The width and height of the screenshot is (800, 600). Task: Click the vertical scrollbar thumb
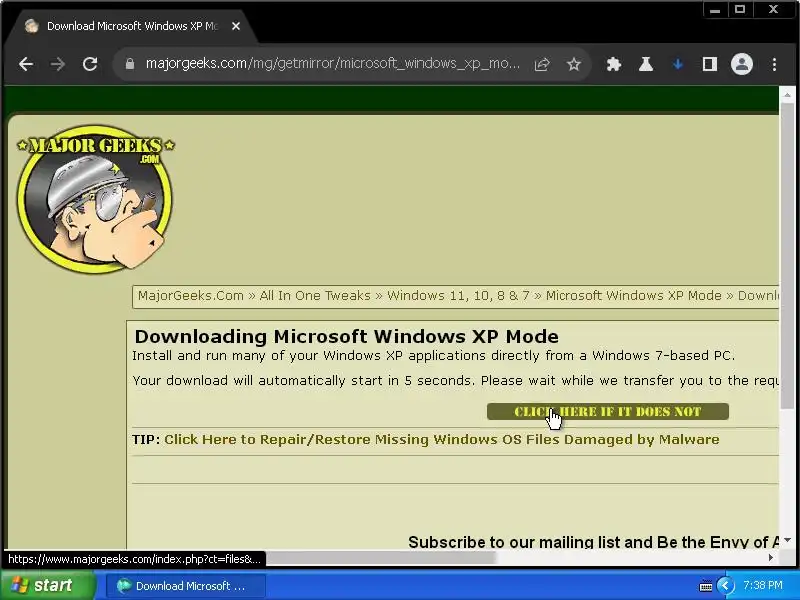point(787,255)
